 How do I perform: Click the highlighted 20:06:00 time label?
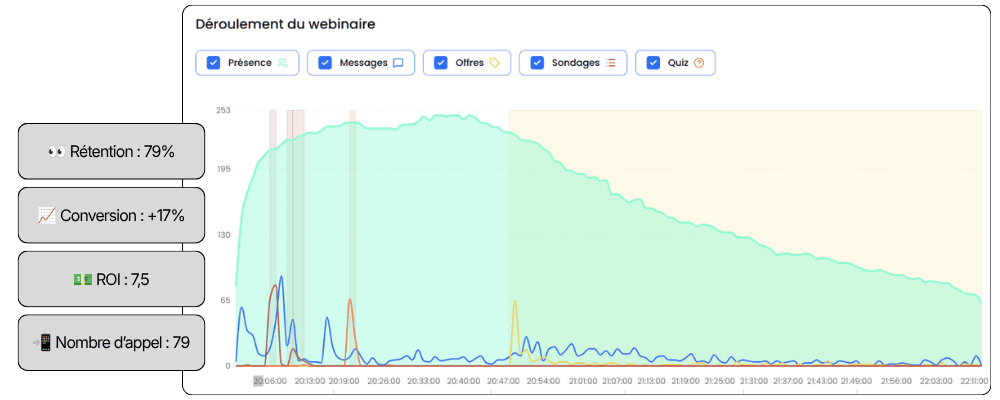pos(268,381)
